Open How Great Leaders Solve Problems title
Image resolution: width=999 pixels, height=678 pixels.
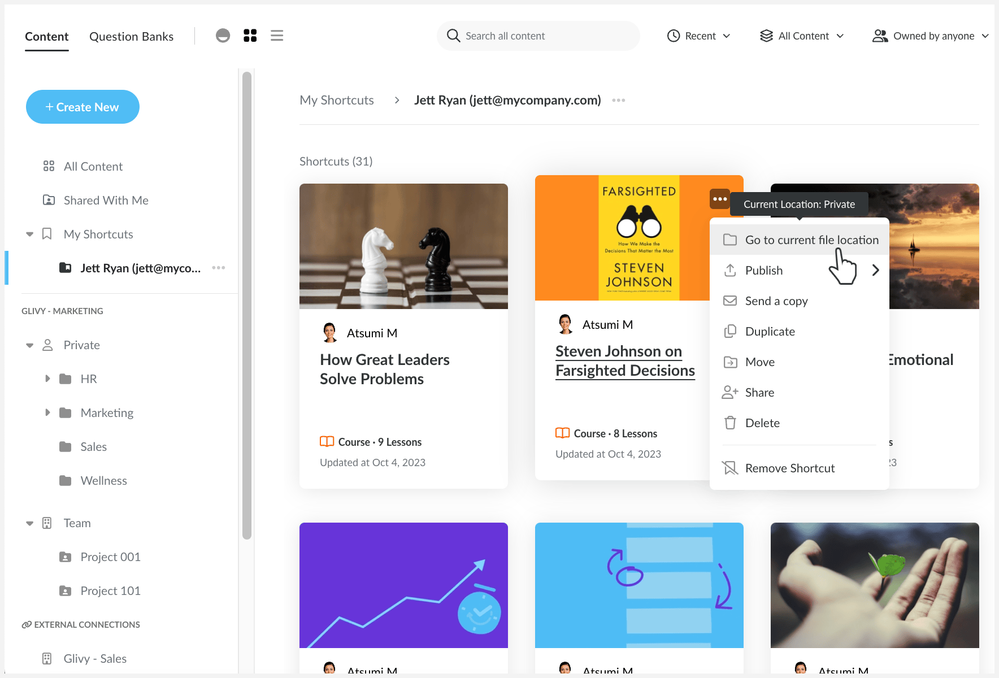coord(384,369)
